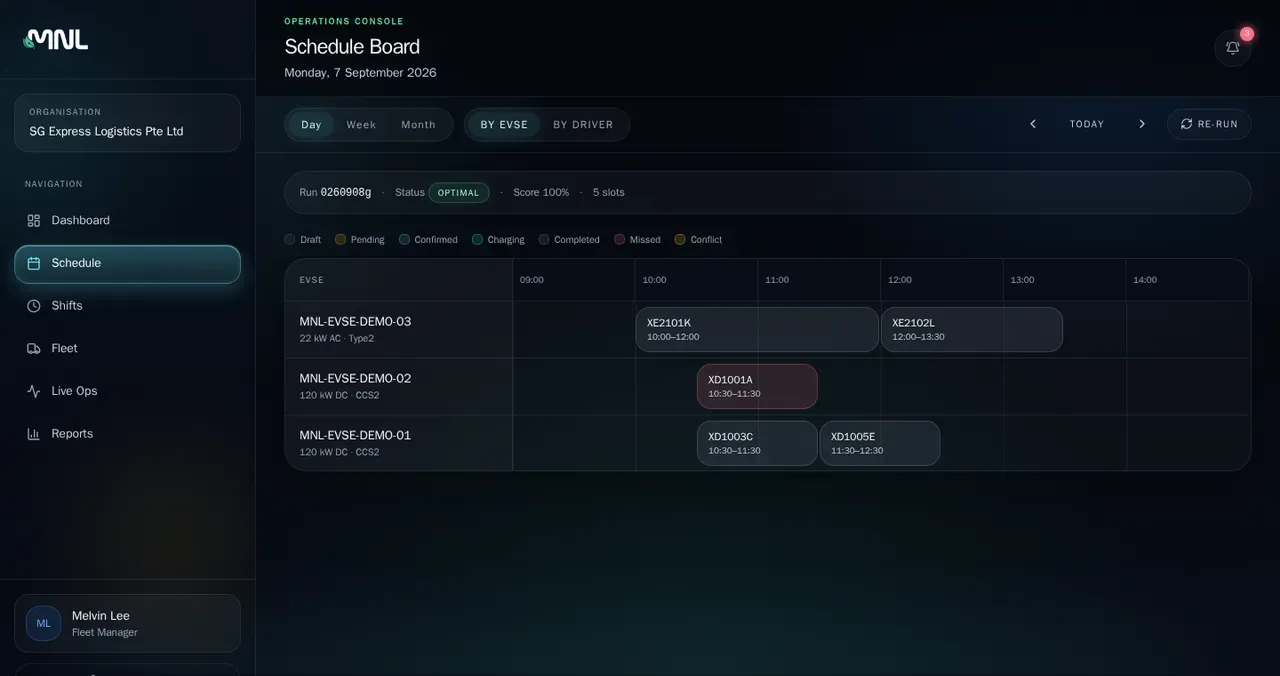This screenshot has width=1280, height=676.
Task: Click the Live Ops pulse icon
Action: coord(34,391)
